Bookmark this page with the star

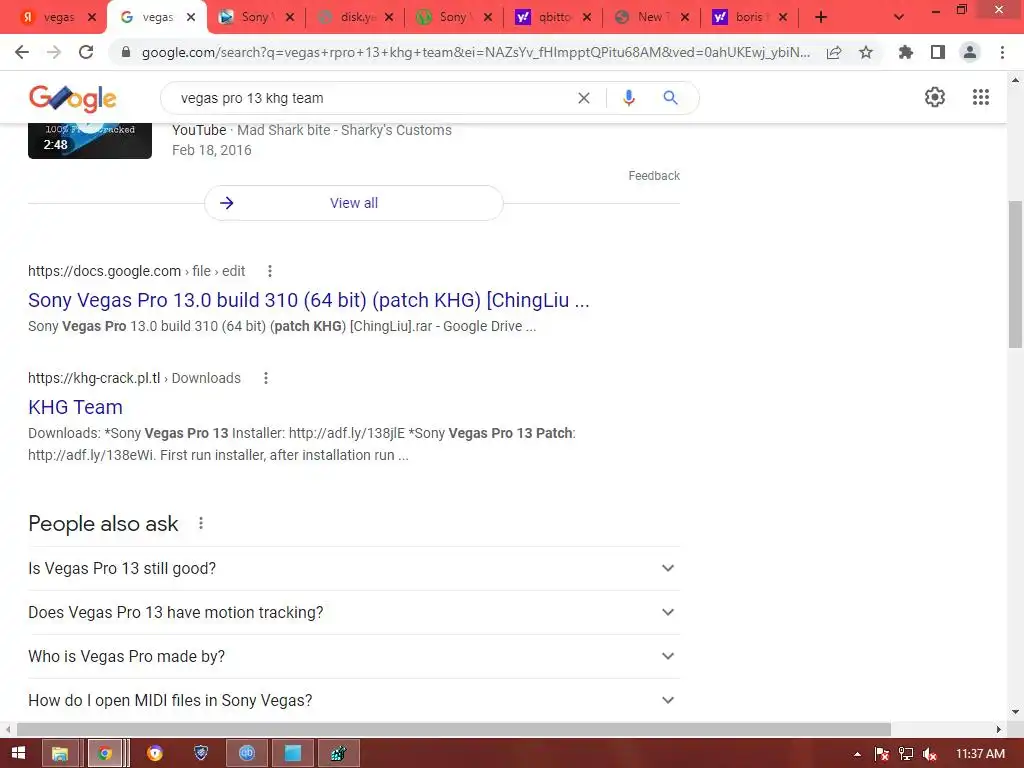(866, 52)
